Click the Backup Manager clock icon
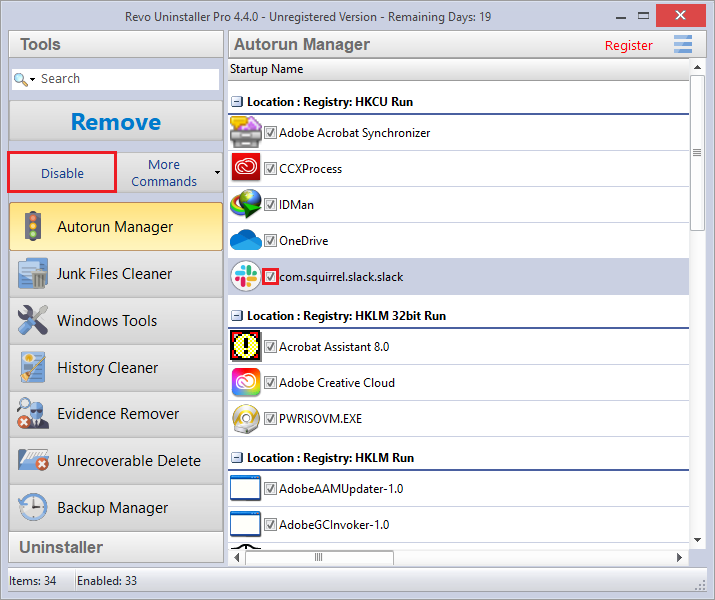 coord(33,507)
